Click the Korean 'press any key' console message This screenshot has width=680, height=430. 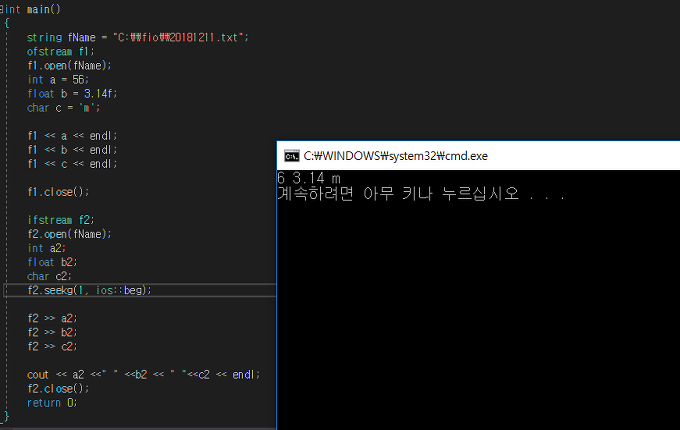tap(421, 193)
